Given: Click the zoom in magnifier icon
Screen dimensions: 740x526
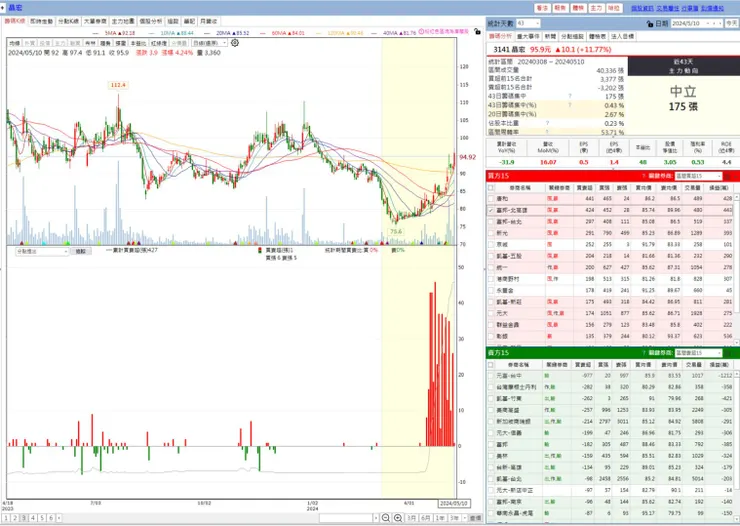Looking at the screenshot, I should [398, 518].
